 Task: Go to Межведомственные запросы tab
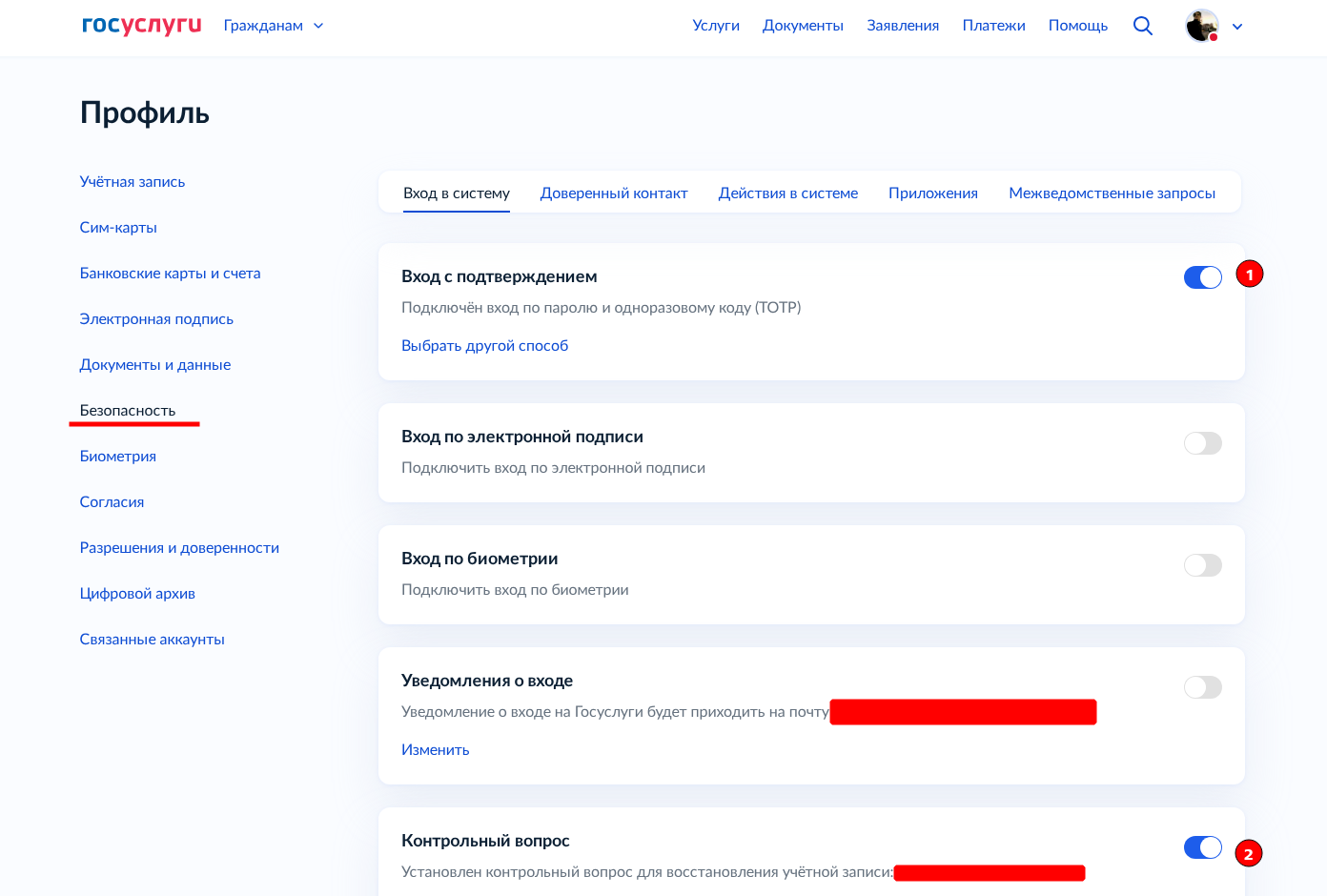[x=1112, y=193]
